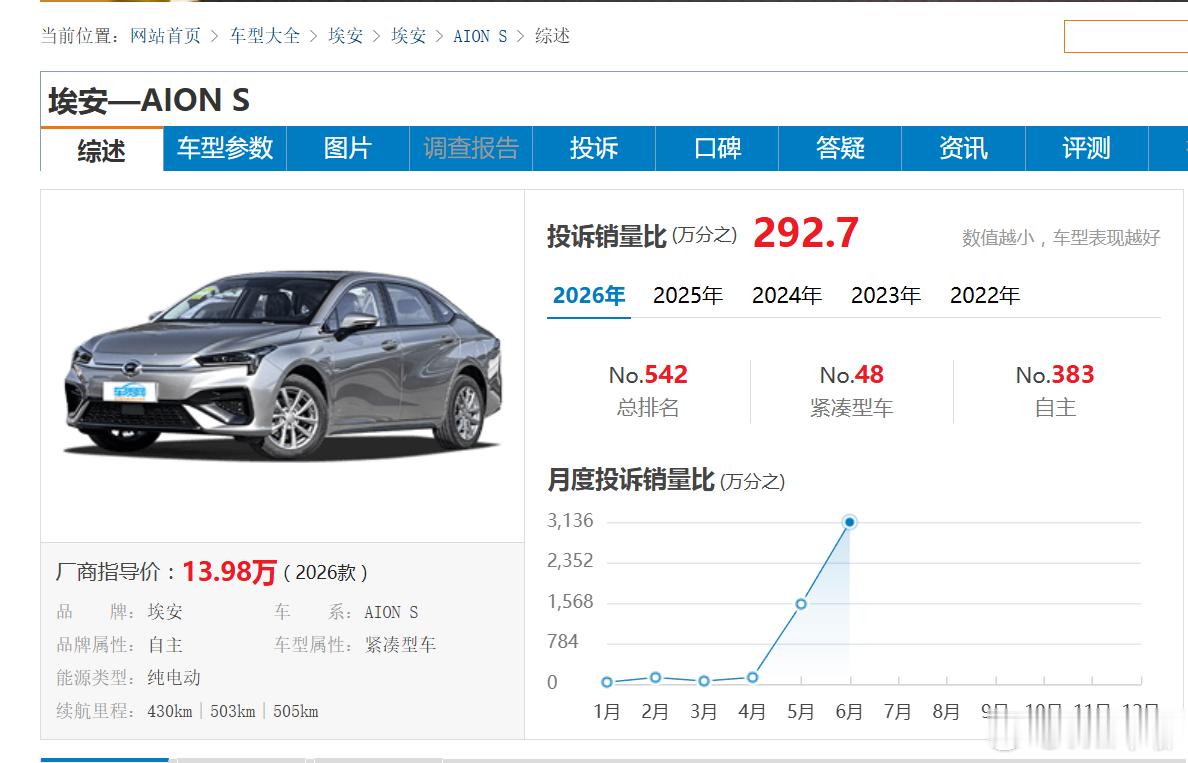The width and height of the screenshot is (1188, 763).
Task: Open the 图片 tab
Action: (x=348, y=149)
